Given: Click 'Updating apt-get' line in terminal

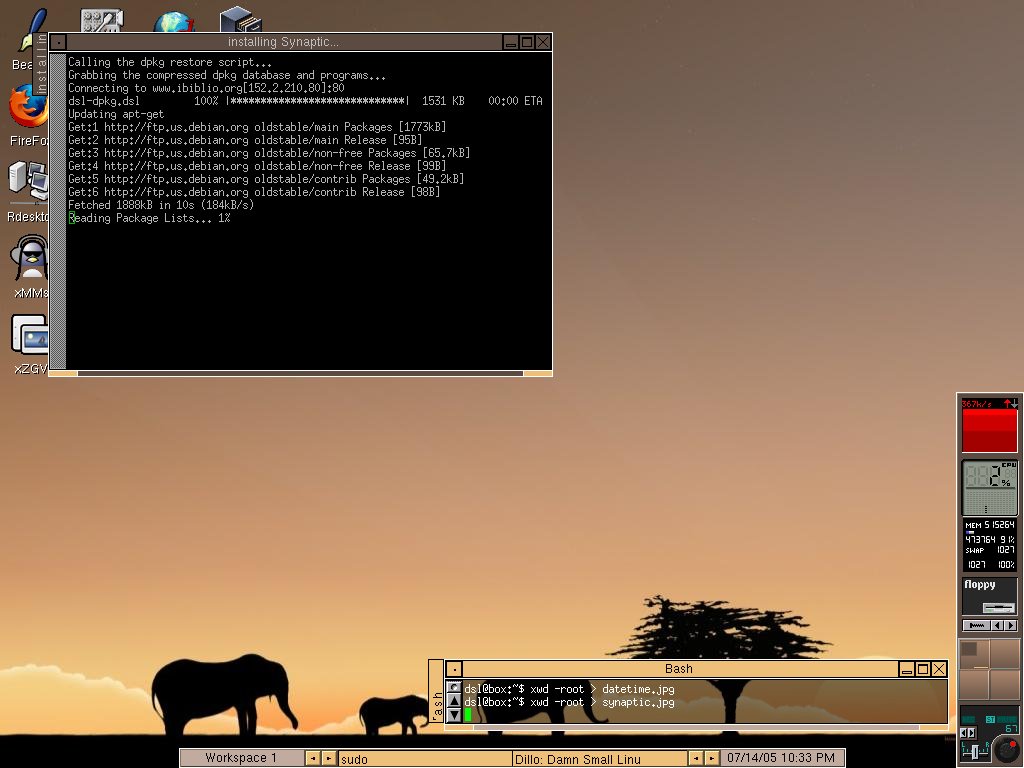Looking at the screenshot, I should (116, 114).
